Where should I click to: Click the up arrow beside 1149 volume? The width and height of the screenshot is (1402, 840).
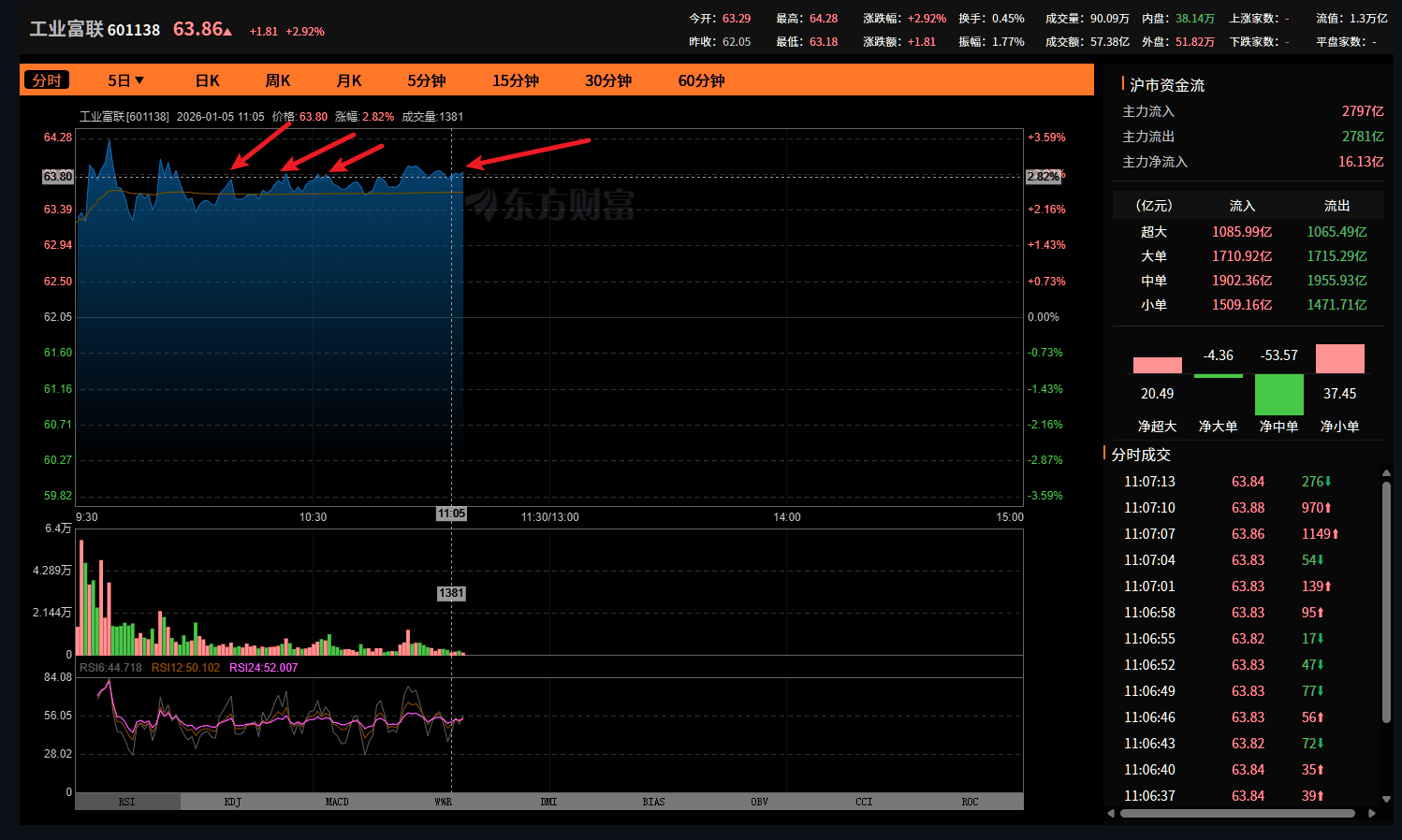tap(1335, 534)
